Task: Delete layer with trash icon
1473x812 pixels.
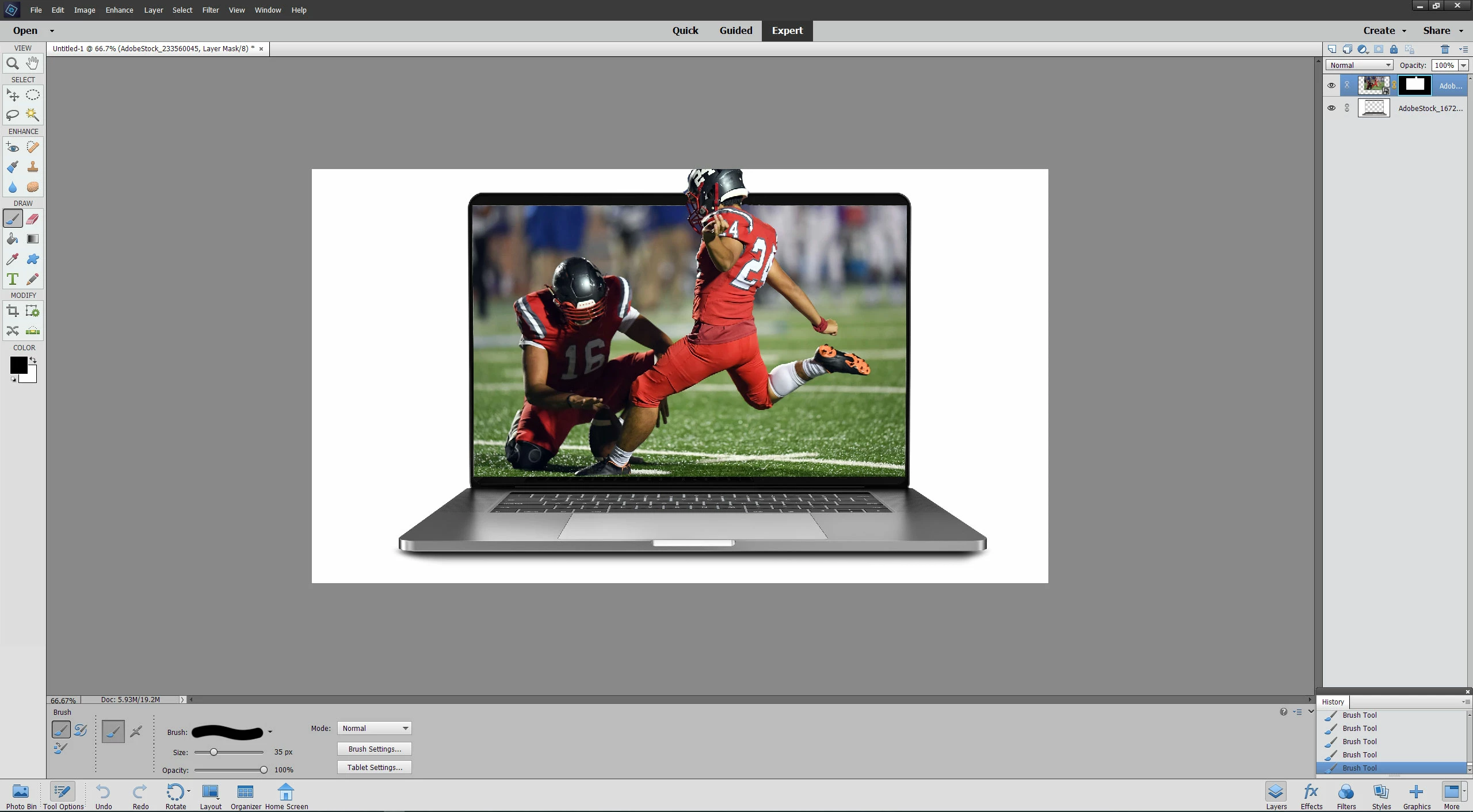Action: click(1445, 49)
